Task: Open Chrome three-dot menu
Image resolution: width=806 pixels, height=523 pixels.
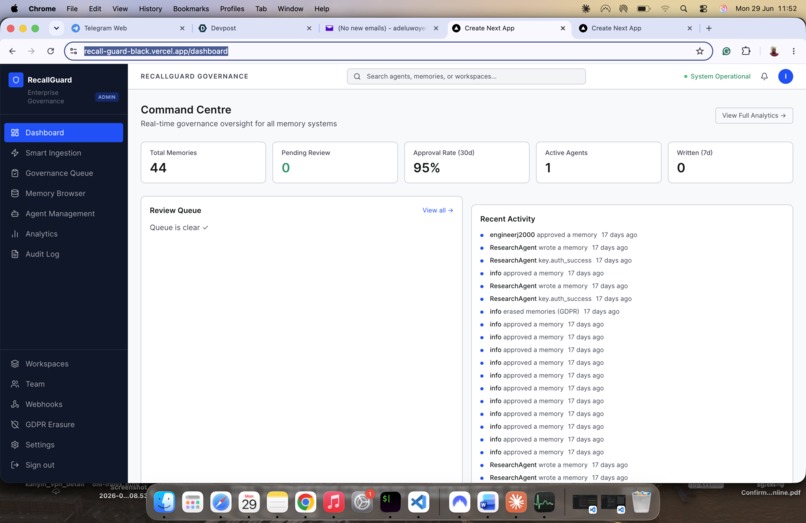Action: tap(794, 51)
